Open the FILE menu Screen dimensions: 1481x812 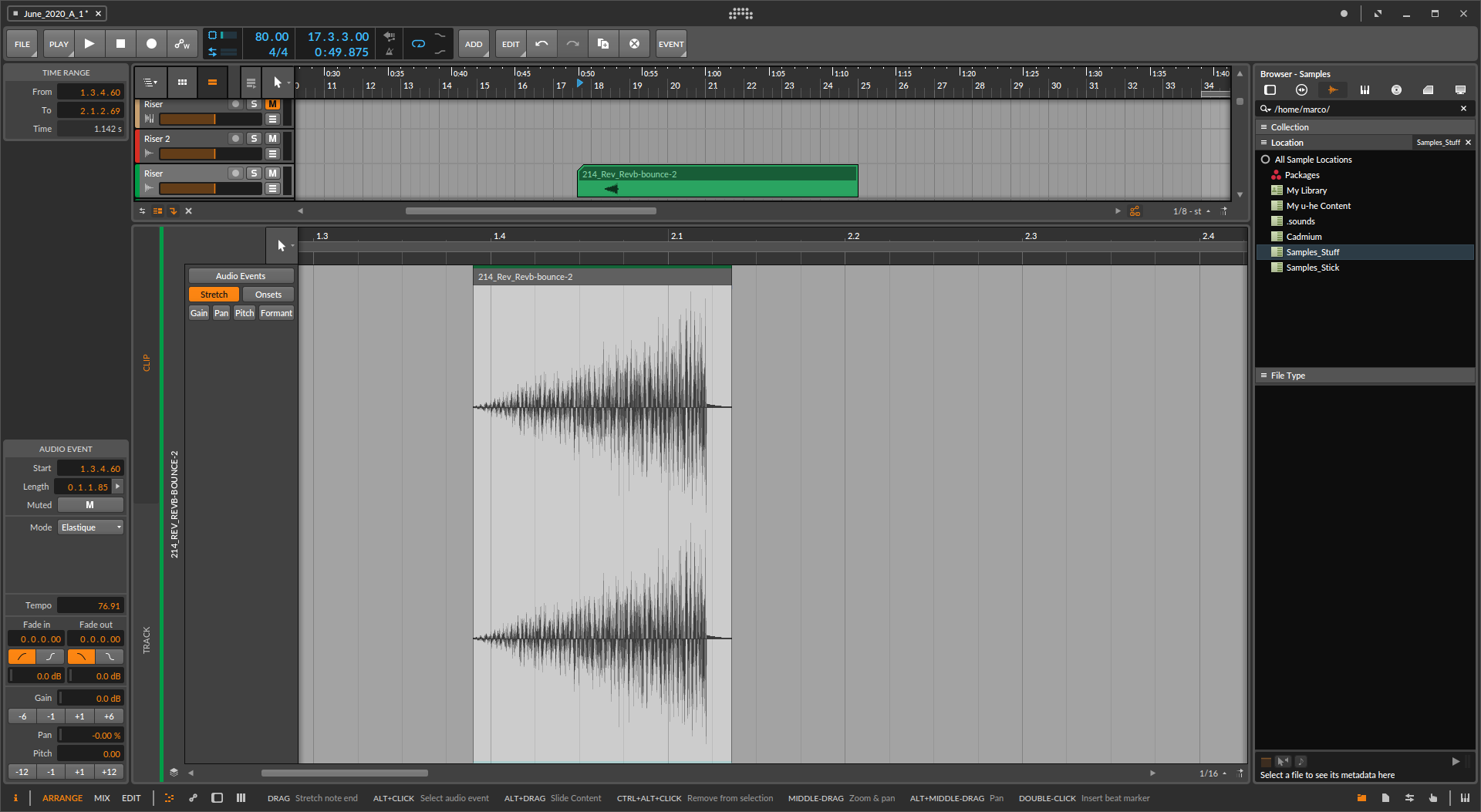(x=22, y=44)
